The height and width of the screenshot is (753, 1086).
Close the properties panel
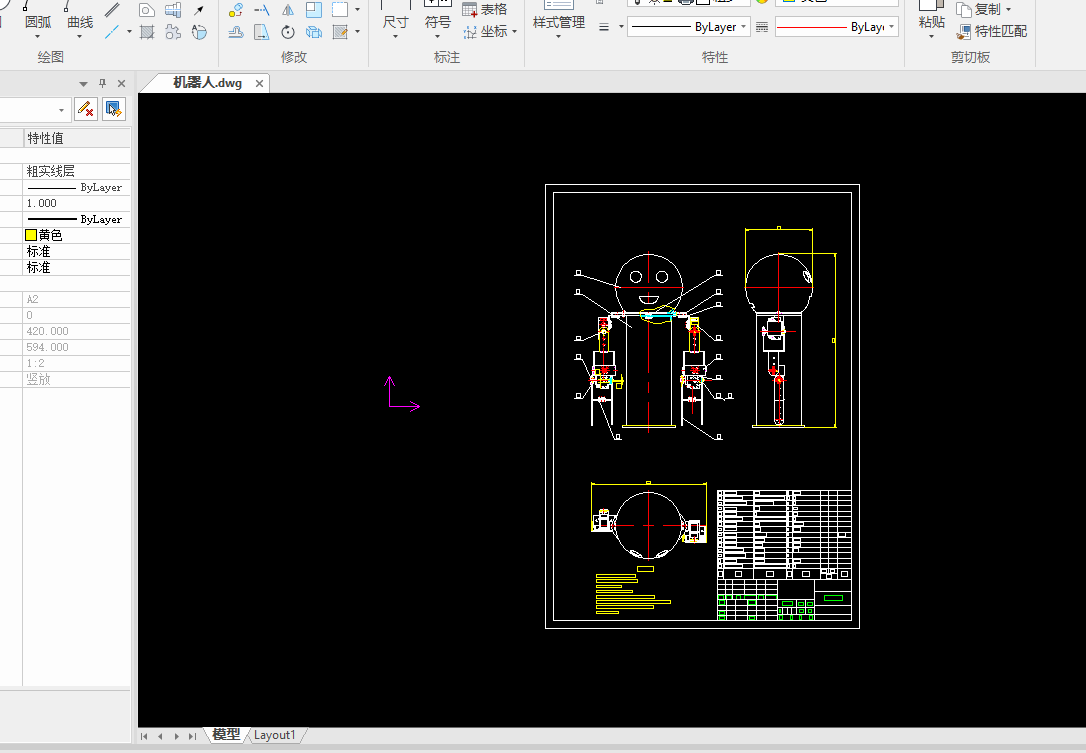[121, 83]
